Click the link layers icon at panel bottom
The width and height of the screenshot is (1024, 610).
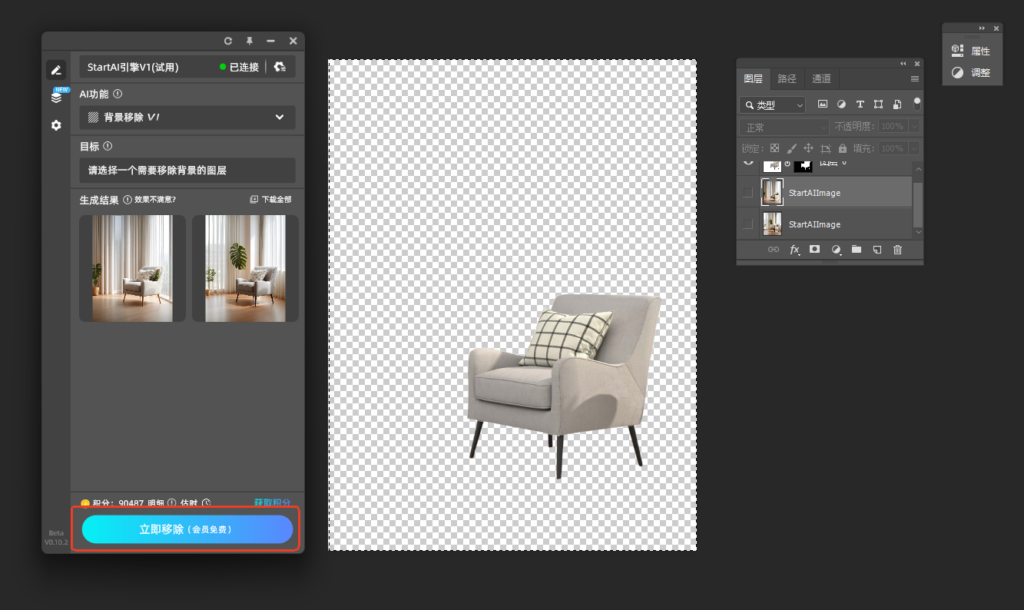(x=773, y=249)
